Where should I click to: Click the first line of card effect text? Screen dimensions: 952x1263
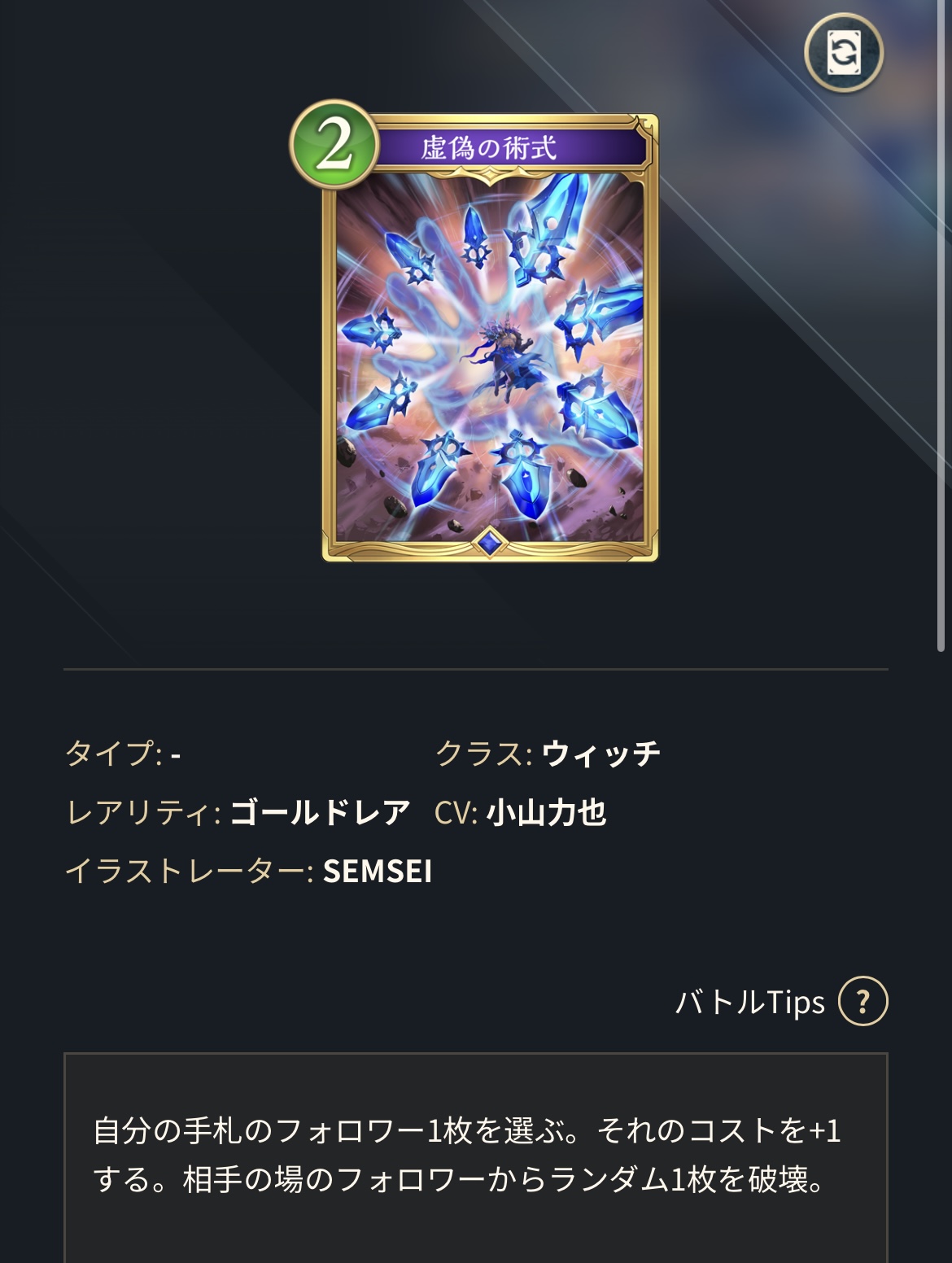[x=467, y=1130]
